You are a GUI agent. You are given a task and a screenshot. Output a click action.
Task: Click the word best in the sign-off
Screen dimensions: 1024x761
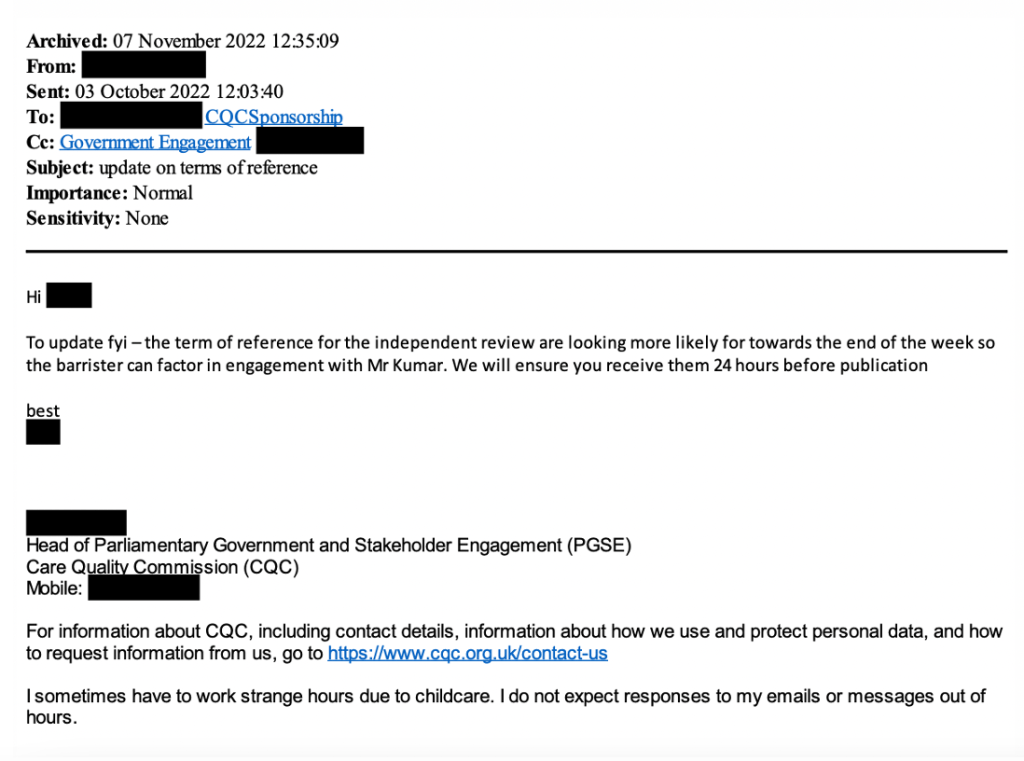click(x=43, y=410)
